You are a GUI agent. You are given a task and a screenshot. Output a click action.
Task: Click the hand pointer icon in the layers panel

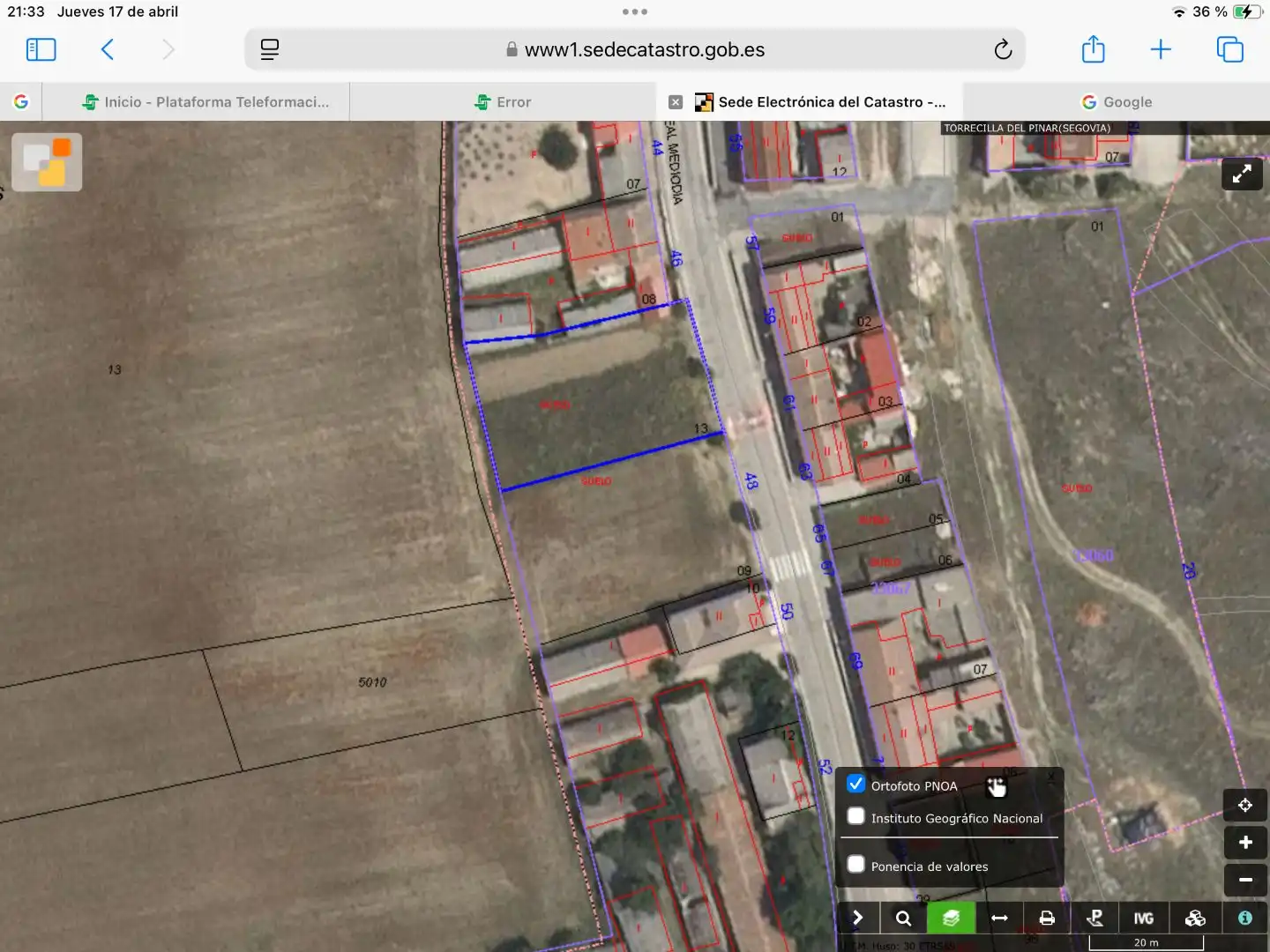pyautogui.click(x=996, y=786)
